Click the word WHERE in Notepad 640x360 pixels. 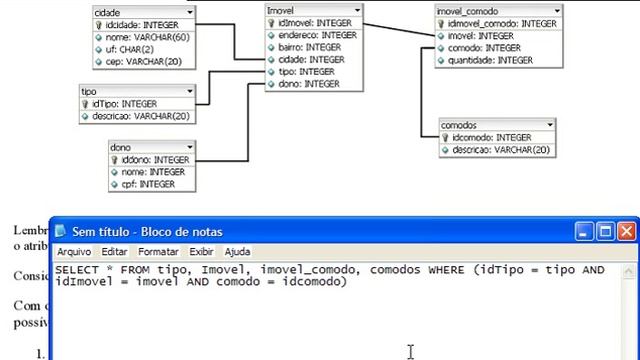click(446, 270)
